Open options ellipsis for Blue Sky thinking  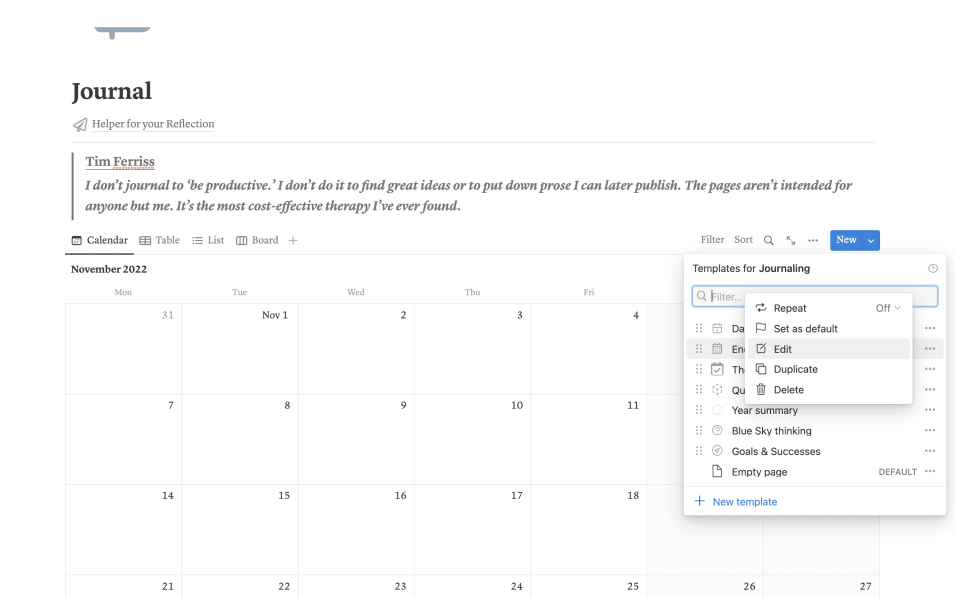[929, 431]
